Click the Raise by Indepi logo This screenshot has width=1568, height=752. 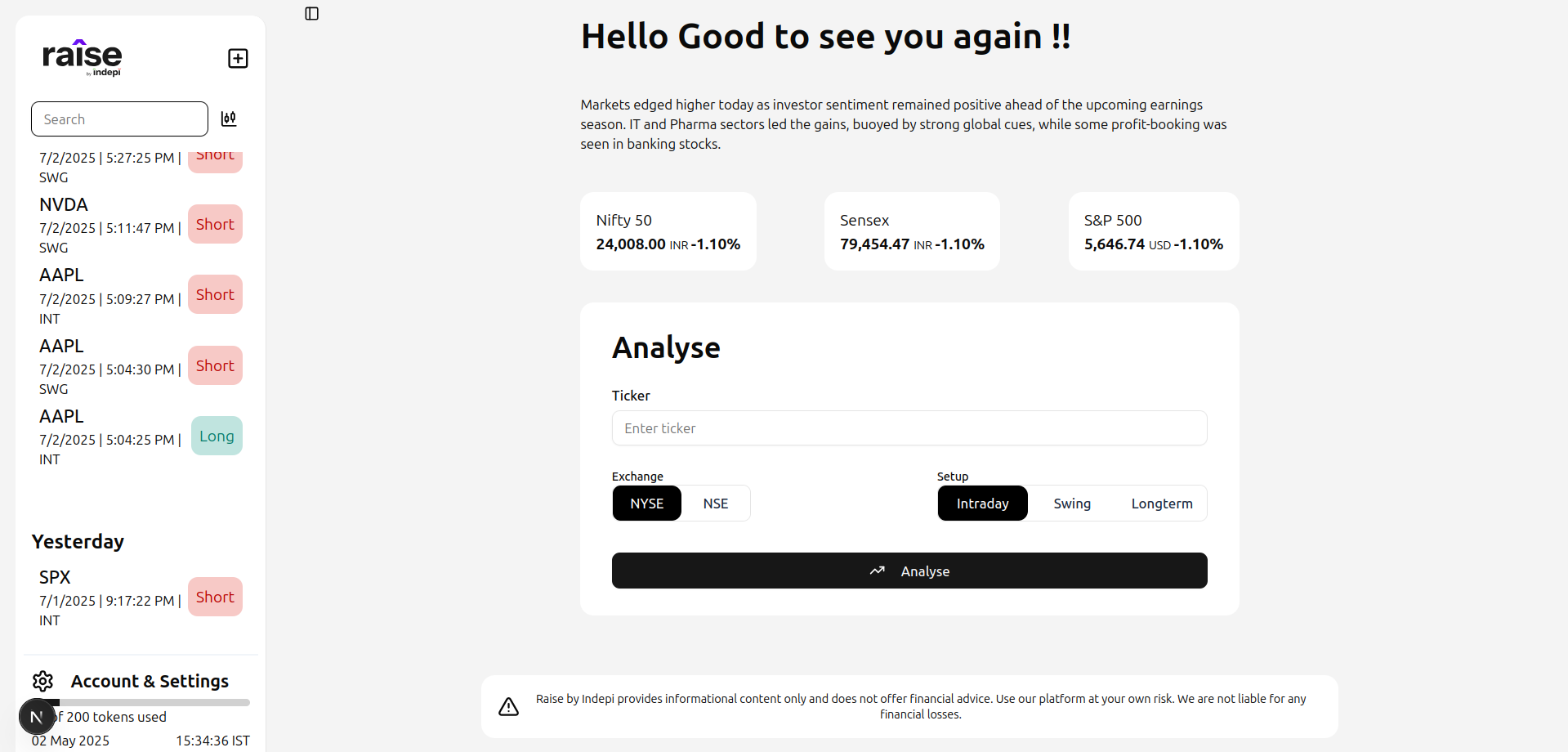click(x=82, y=57)
